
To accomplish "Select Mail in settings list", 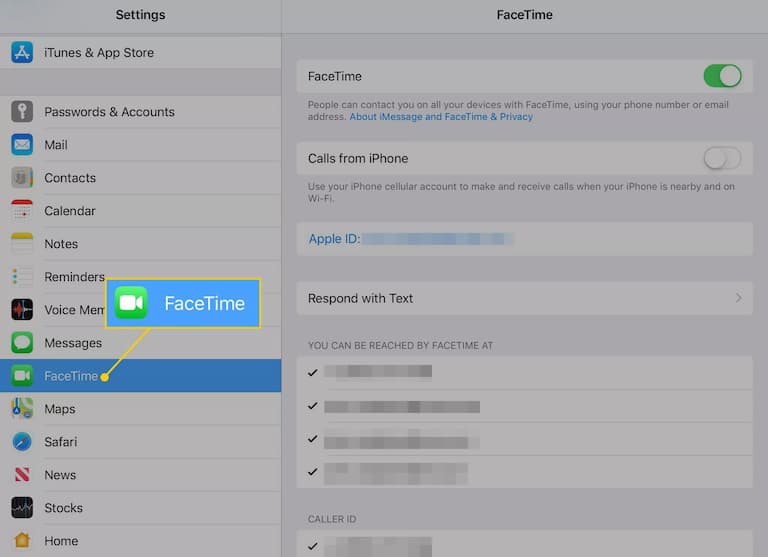I will point(141,145).
